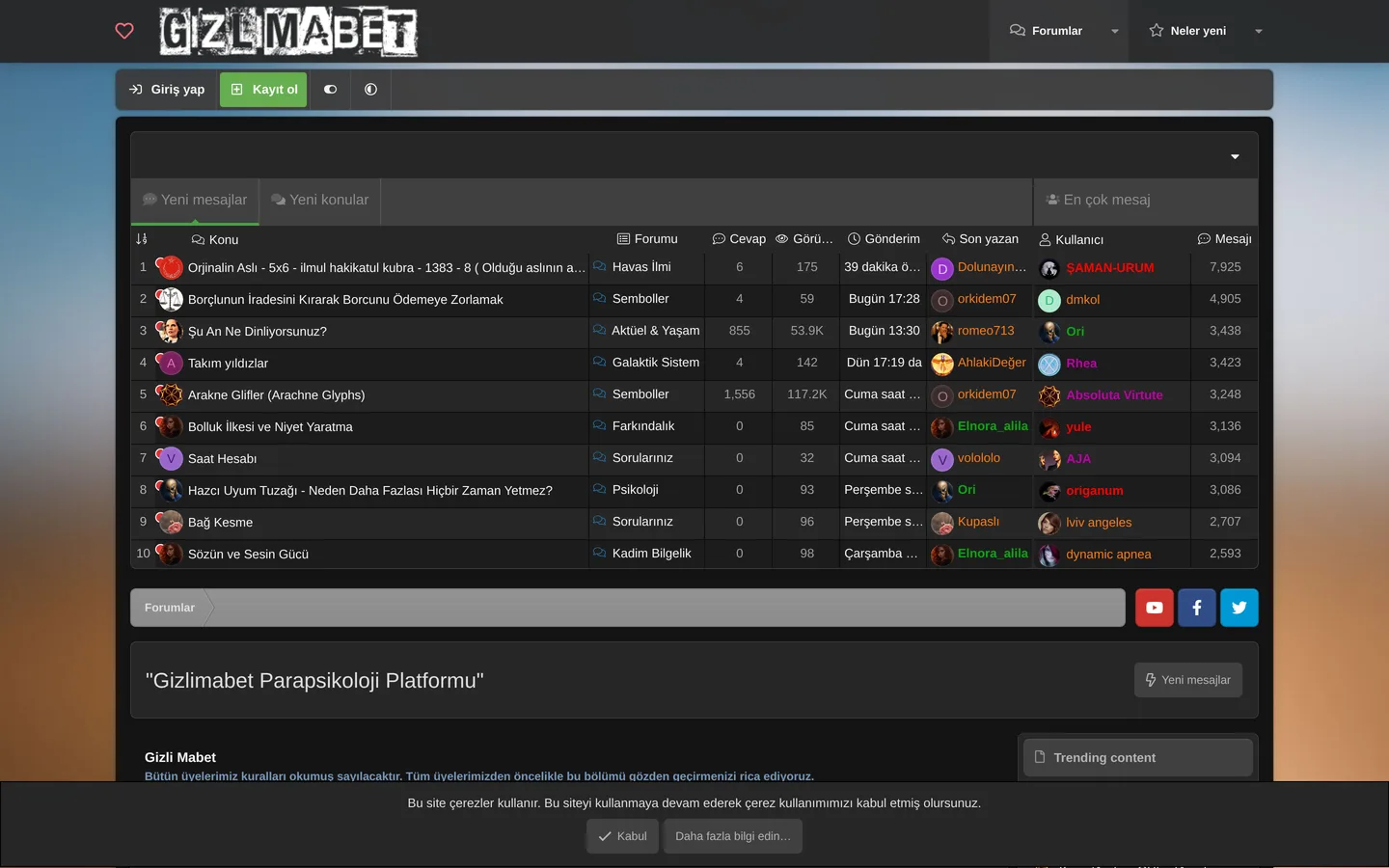Screen dimensions: 1389x868
Task: Open the user profile yule
Action: click(x=1078, y=427)
